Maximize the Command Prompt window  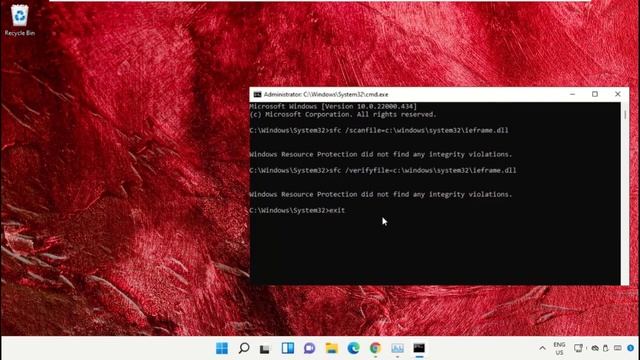[x=595, y=94]
